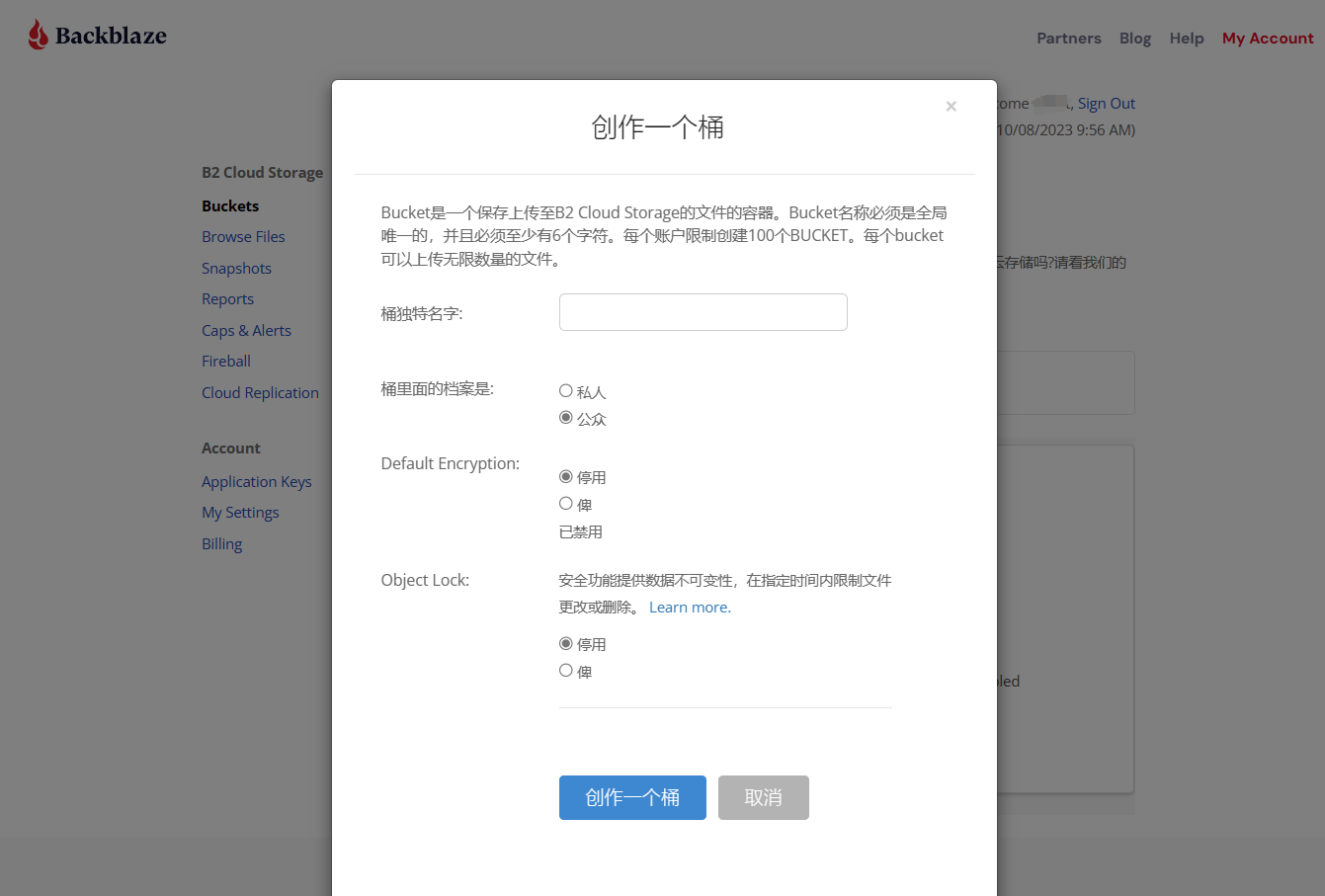This screenshot has height=896, width=1325.
Task: Open Browse Files in sidebar
Action: 243,237
